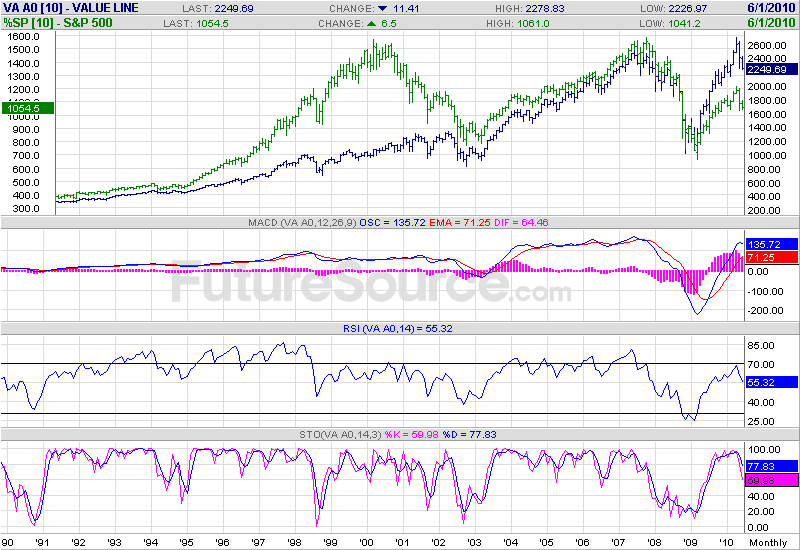This screenshot has height=550, width=800.
Task: Click the blue 6/1/2010 date label
Action: [771, 8]
